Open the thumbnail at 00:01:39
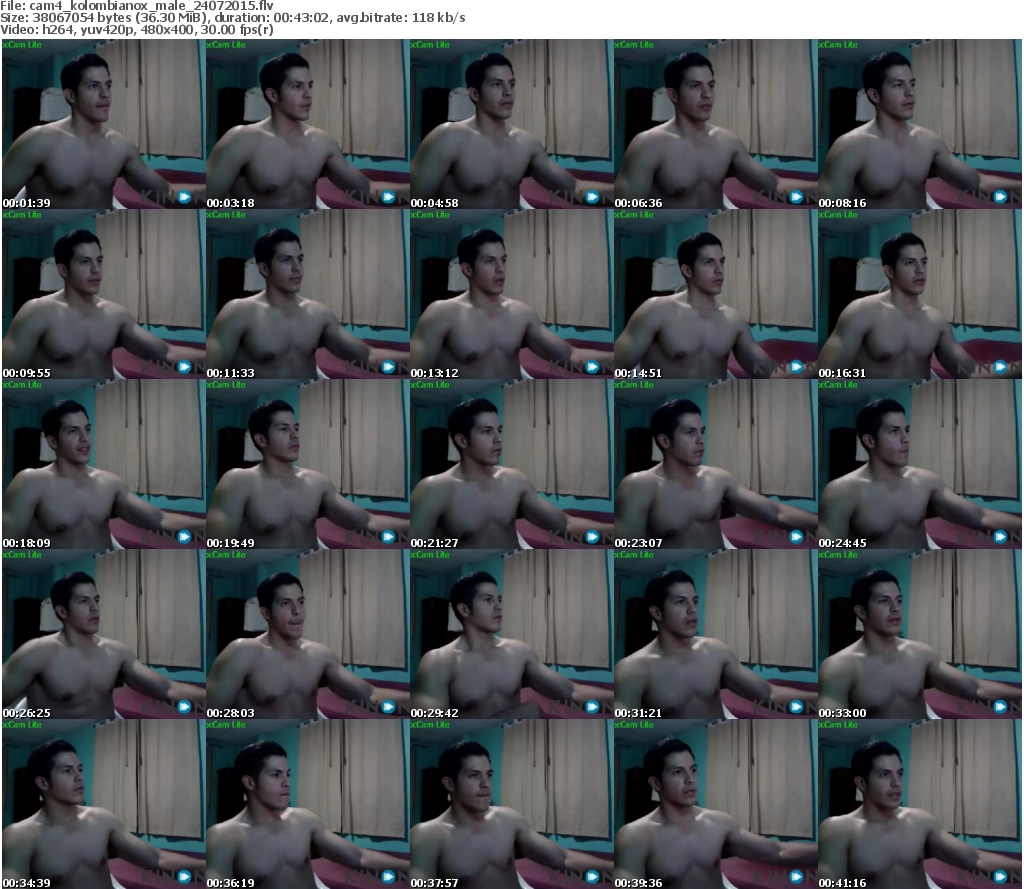The image size is (1024, 889). pyautogui.click(x=104, y=124)
